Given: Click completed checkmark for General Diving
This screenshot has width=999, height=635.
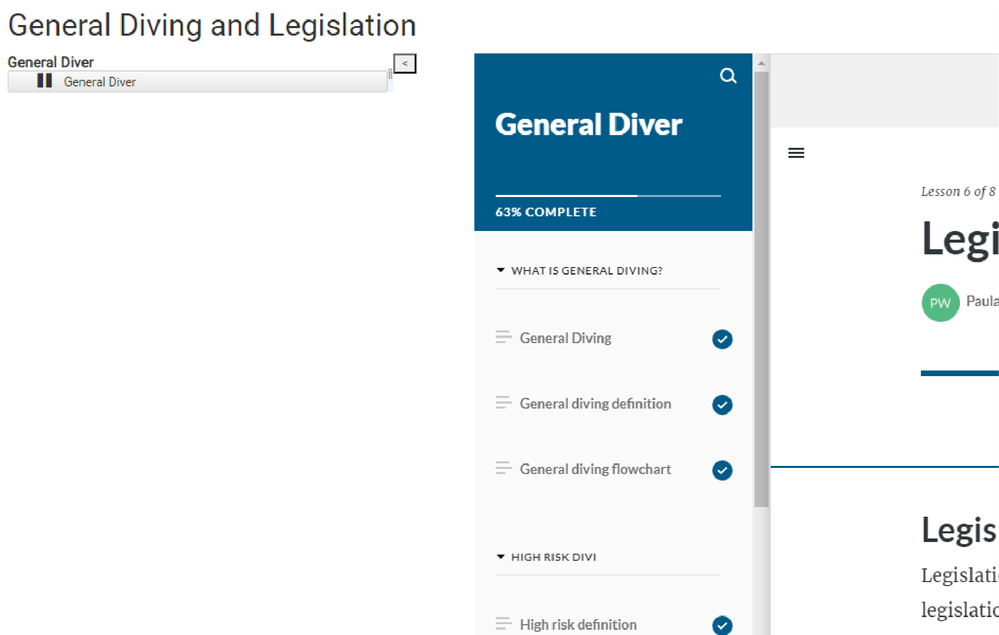Looking at the screenshot, I should 722,339.
